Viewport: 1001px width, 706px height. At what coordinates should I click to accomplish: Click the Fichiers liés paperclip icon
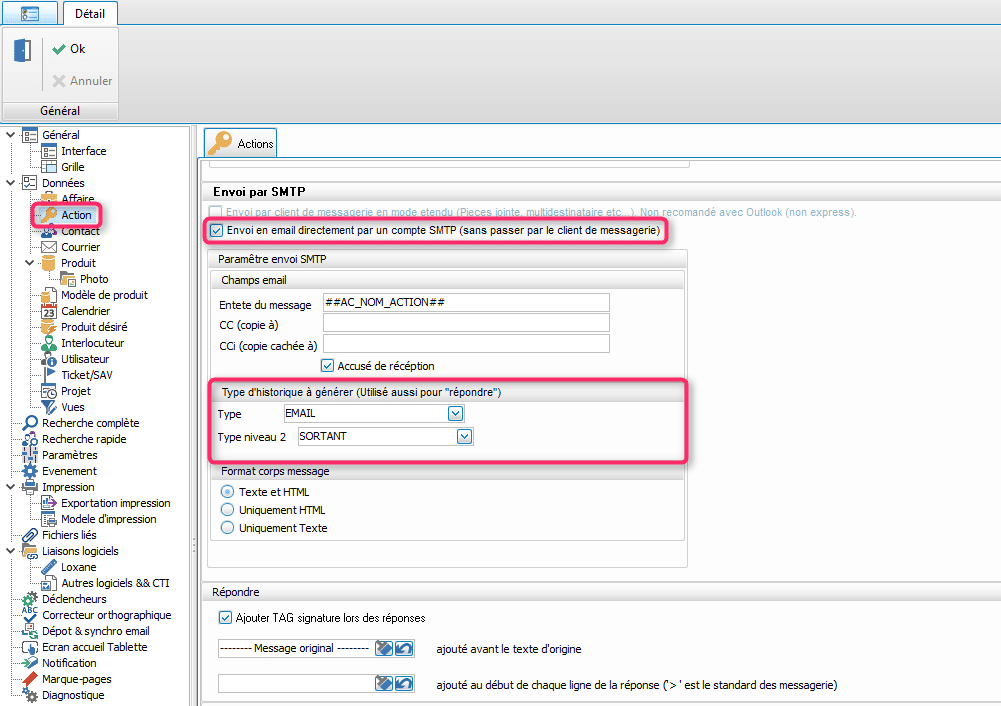[30, 535]
